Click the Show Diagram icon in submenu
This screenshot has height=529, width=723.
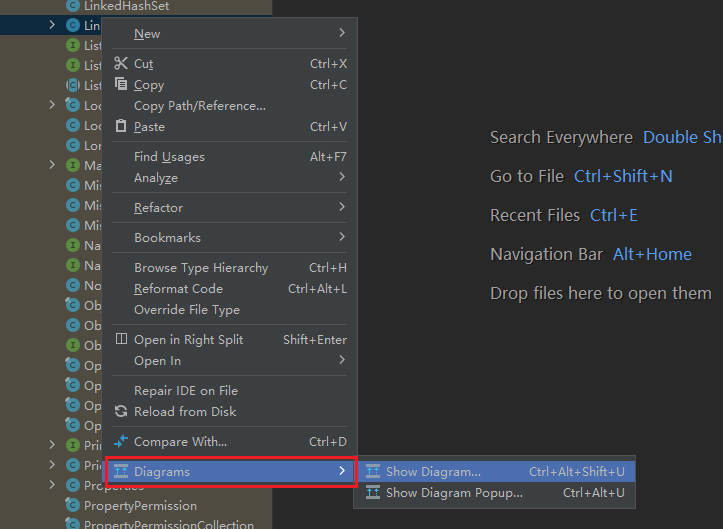pyautogui.click(x=373, y=472)
